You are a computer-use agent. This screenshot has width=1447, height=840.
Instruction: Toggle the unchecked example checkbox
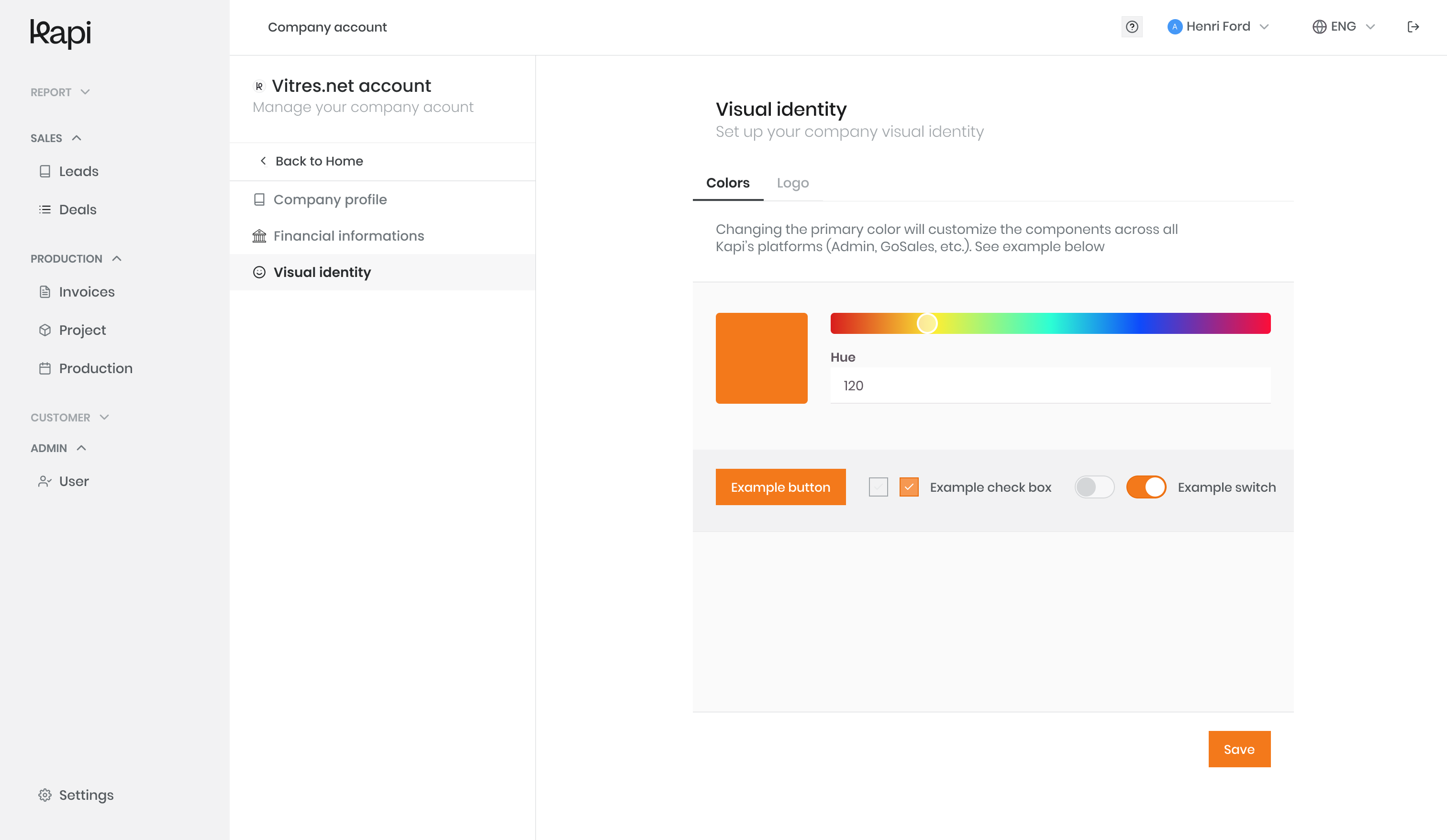coord(878,487)
